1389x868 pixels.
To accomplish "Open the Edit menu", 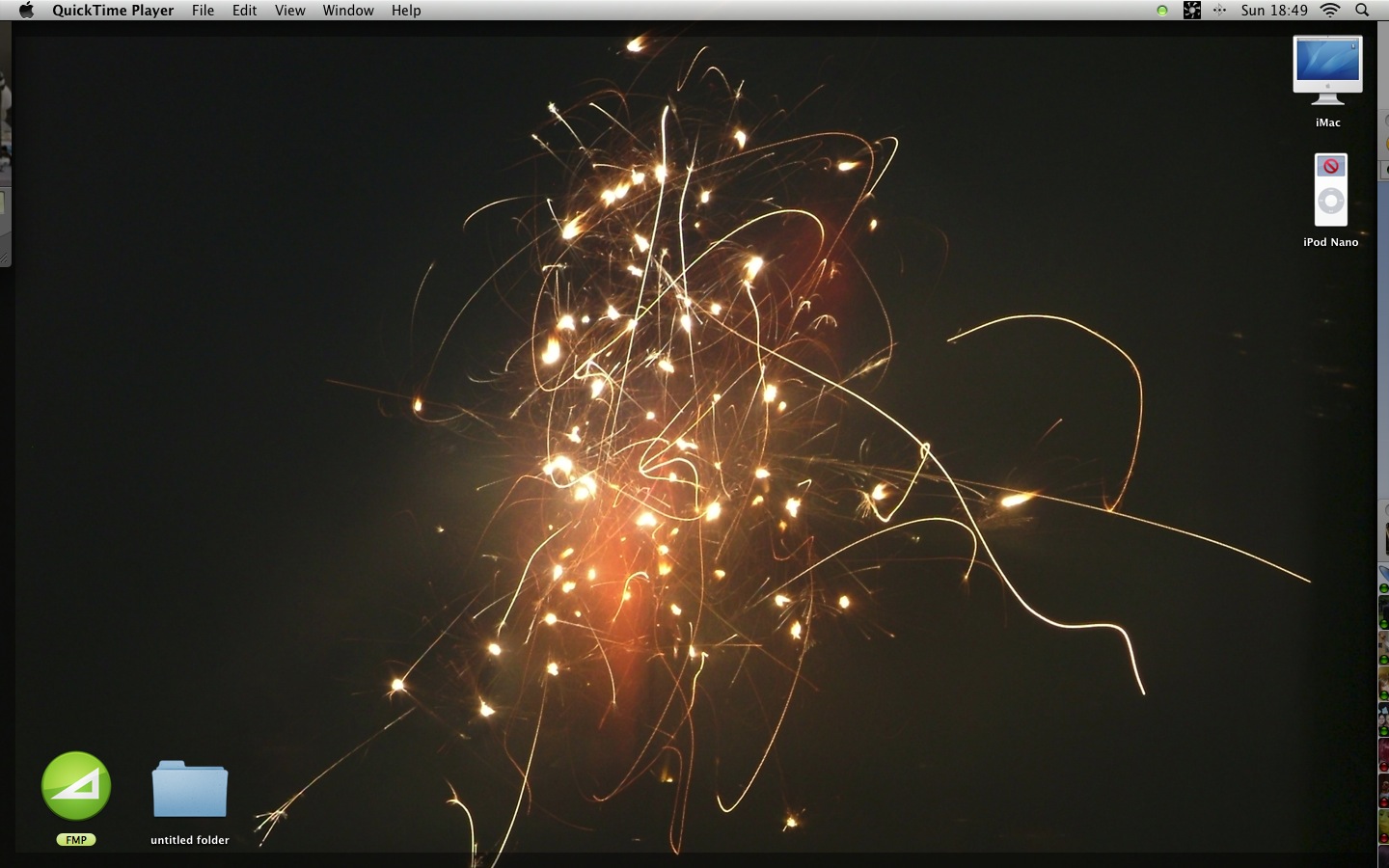I will coord(244,11).
